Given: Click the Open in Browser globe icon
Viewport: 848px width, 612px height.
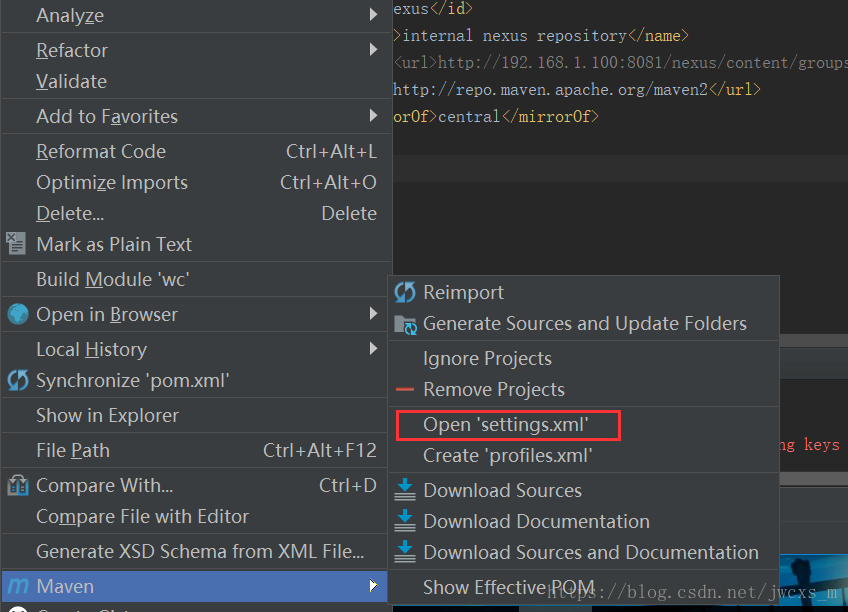Looking at the screenshot, I should coord(18,314).
